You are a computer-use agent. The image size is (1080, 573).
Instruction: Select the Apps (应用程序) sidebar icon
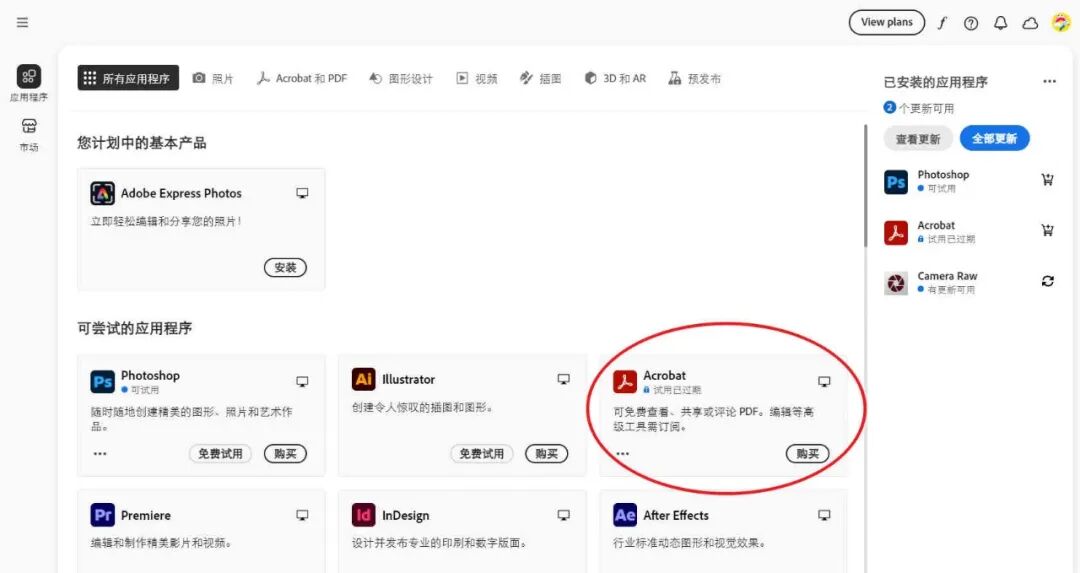pyautogui.click(x=28, y=76)
